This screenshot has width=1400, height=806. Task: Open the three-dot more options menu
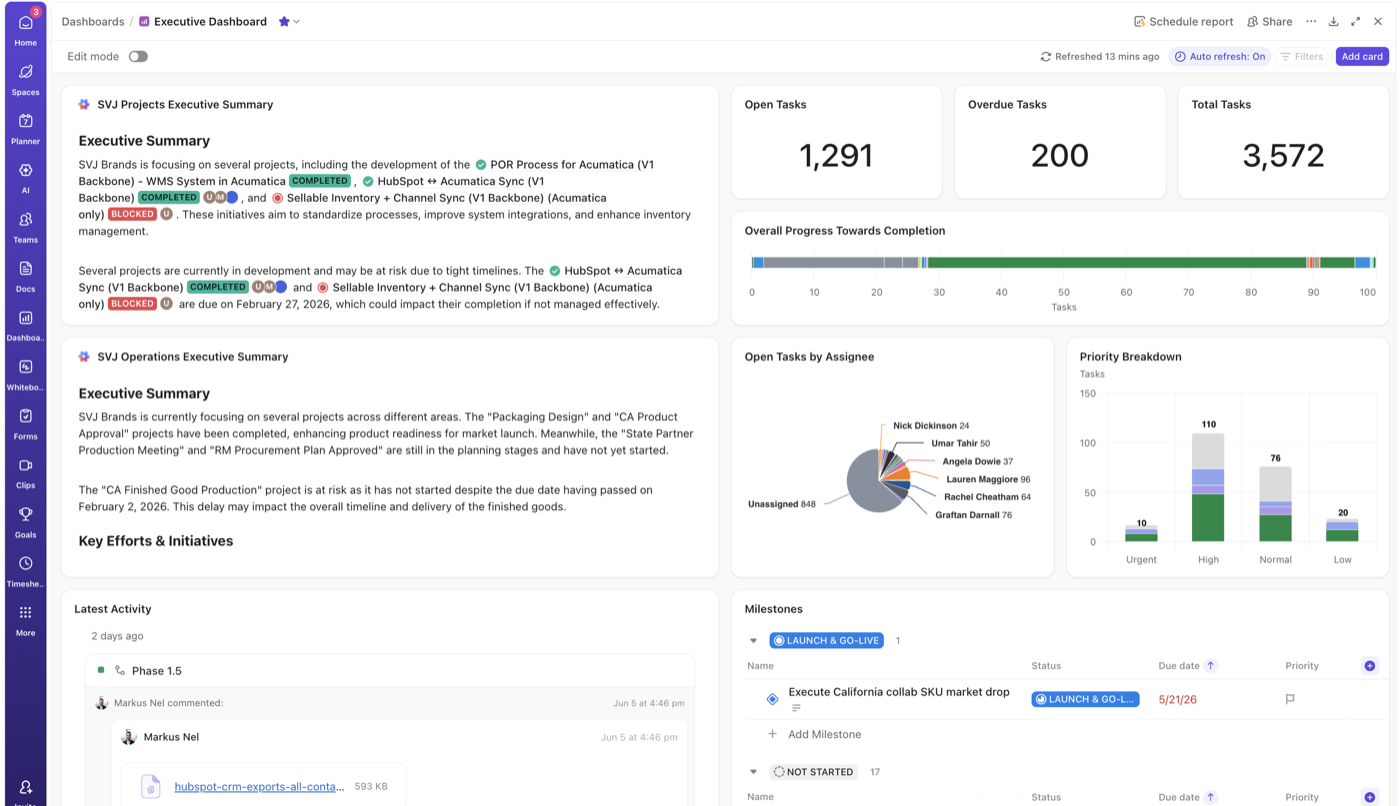pos(1311,21)
